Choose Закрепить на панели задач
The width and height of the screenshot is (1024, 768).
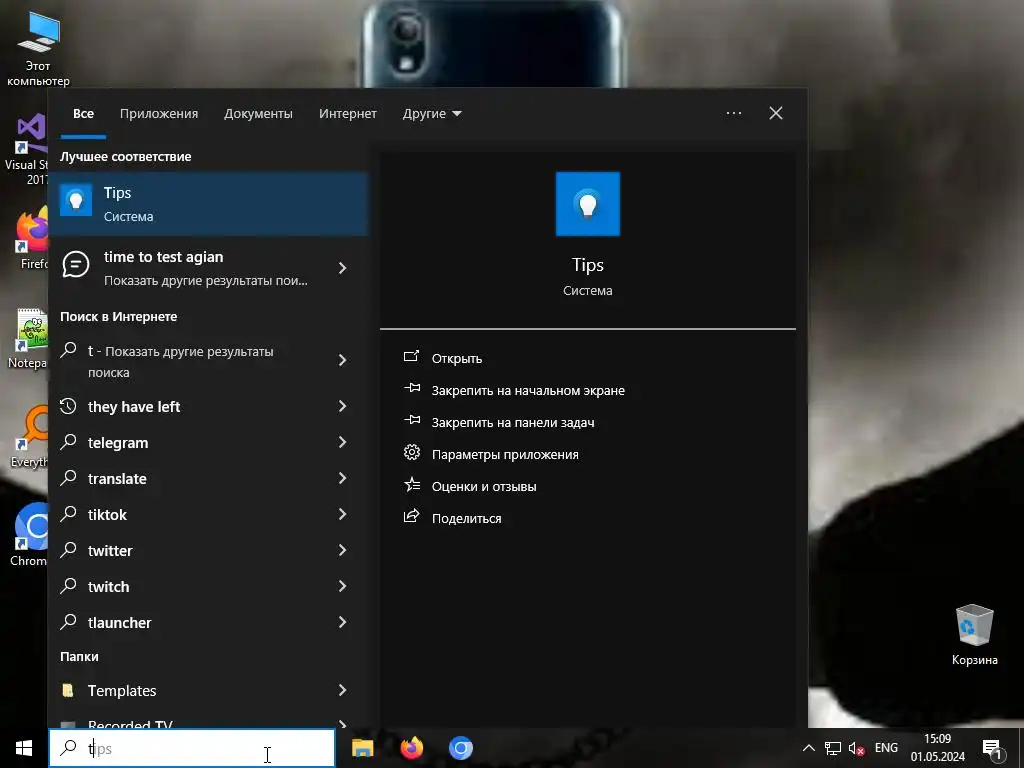[513, 423]
